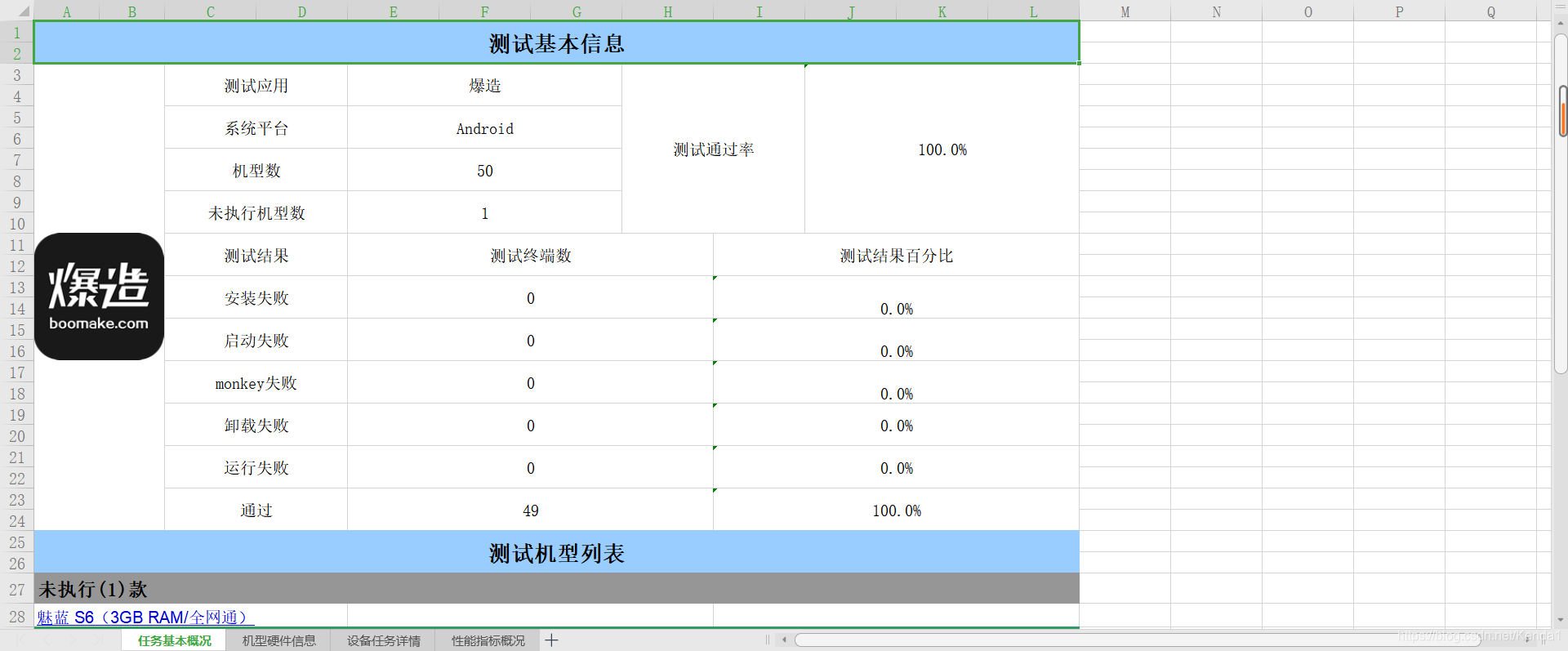
Task: Click the Android value cell
Action: 484,127
